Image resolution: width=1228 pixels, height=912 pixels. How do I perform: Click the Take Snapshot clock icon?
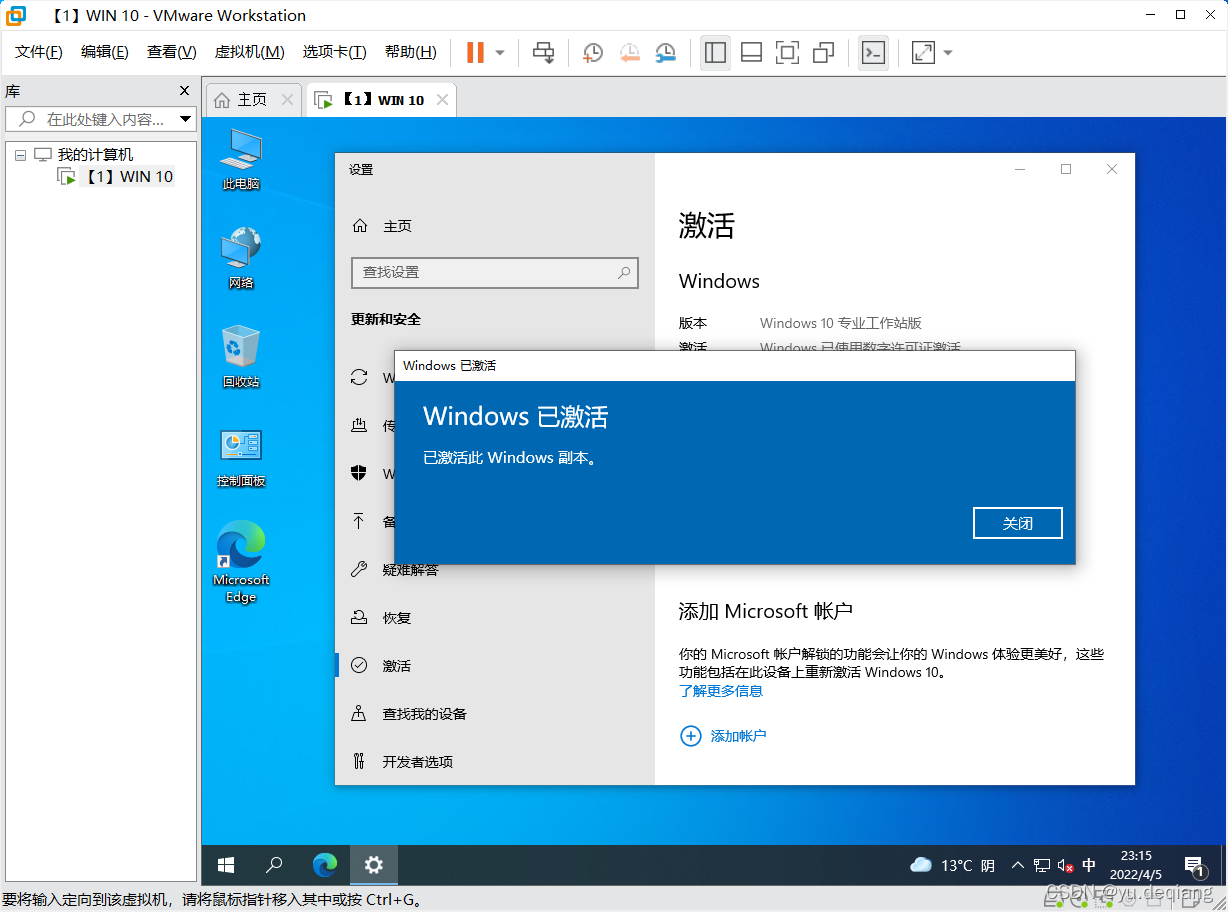click(x=593, y=52)
